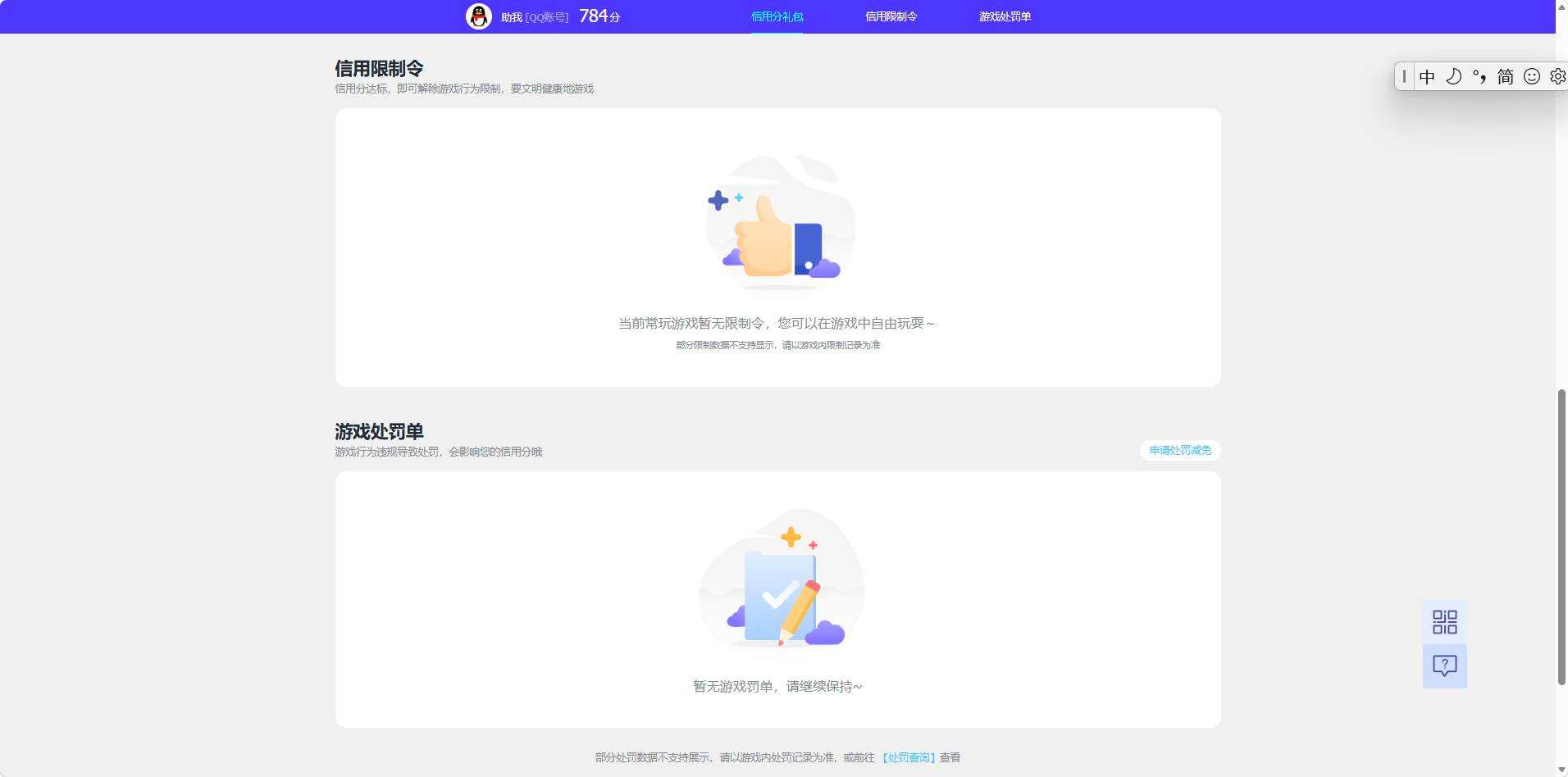The height and width of the screenshot is (777, 1568).
Task: Open the 【处罚查询】 link
Action: click(909, 757)
